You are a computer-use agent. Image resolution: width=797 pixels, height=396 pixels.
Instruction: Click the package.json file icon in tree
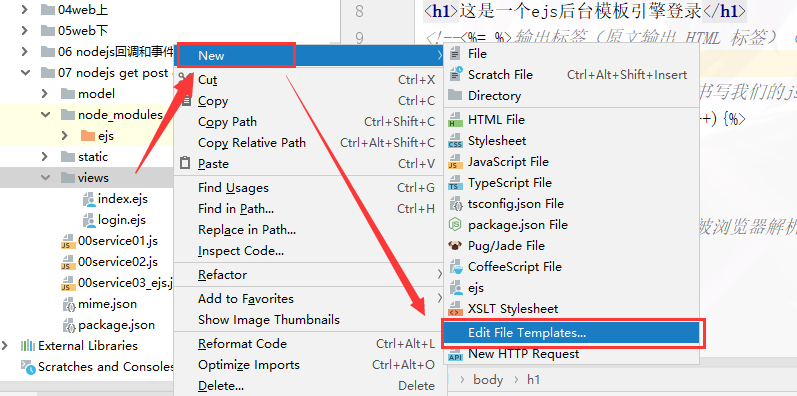click(x=68, y=325)
